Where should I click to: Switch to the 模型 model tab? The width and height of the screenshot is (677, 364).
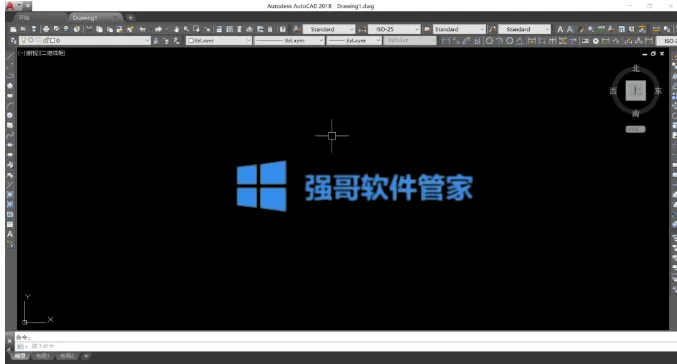(20, 356)
